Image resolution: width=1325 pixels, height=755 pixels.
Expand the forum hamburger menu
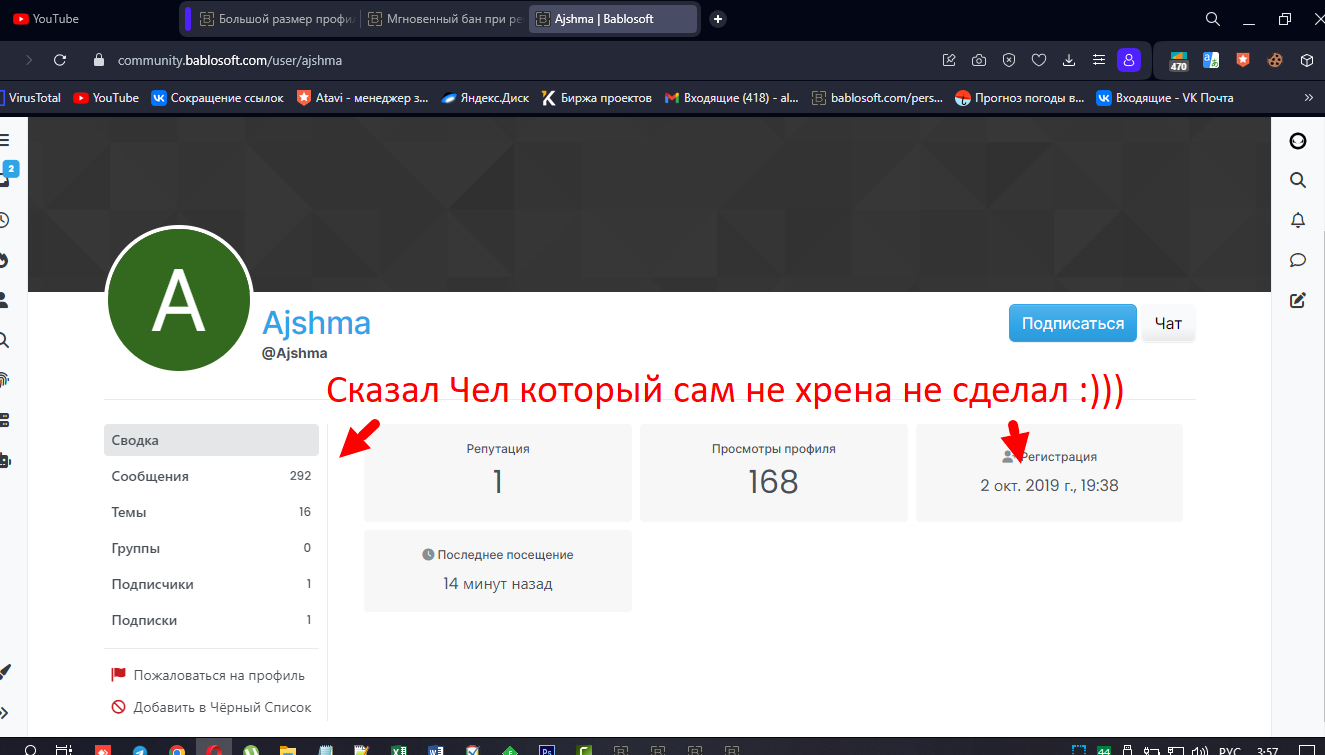[x=6, y=140]
